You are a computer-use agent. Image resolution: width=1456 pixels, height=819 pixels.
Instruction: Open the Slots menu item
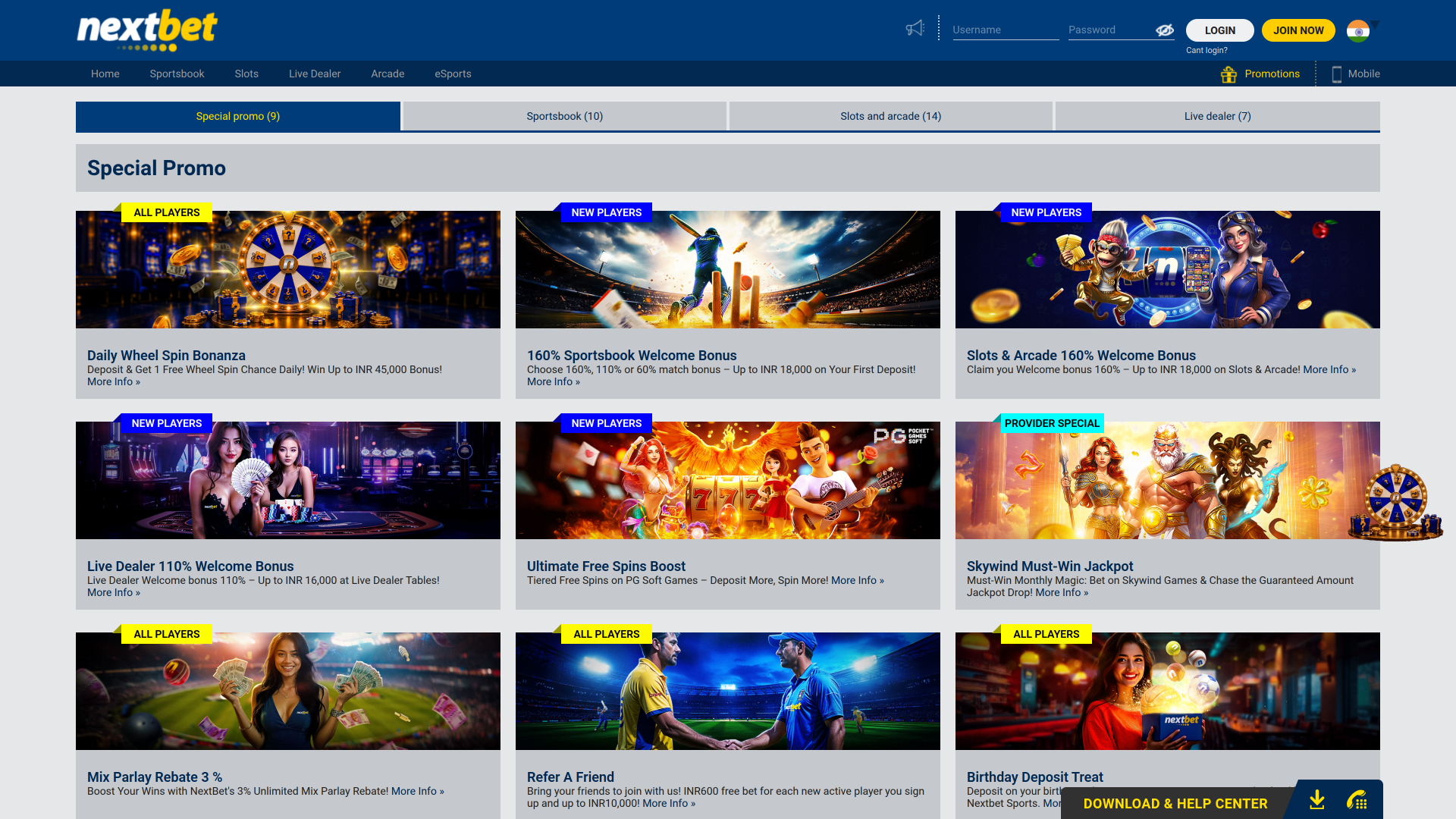click(246, 74)
